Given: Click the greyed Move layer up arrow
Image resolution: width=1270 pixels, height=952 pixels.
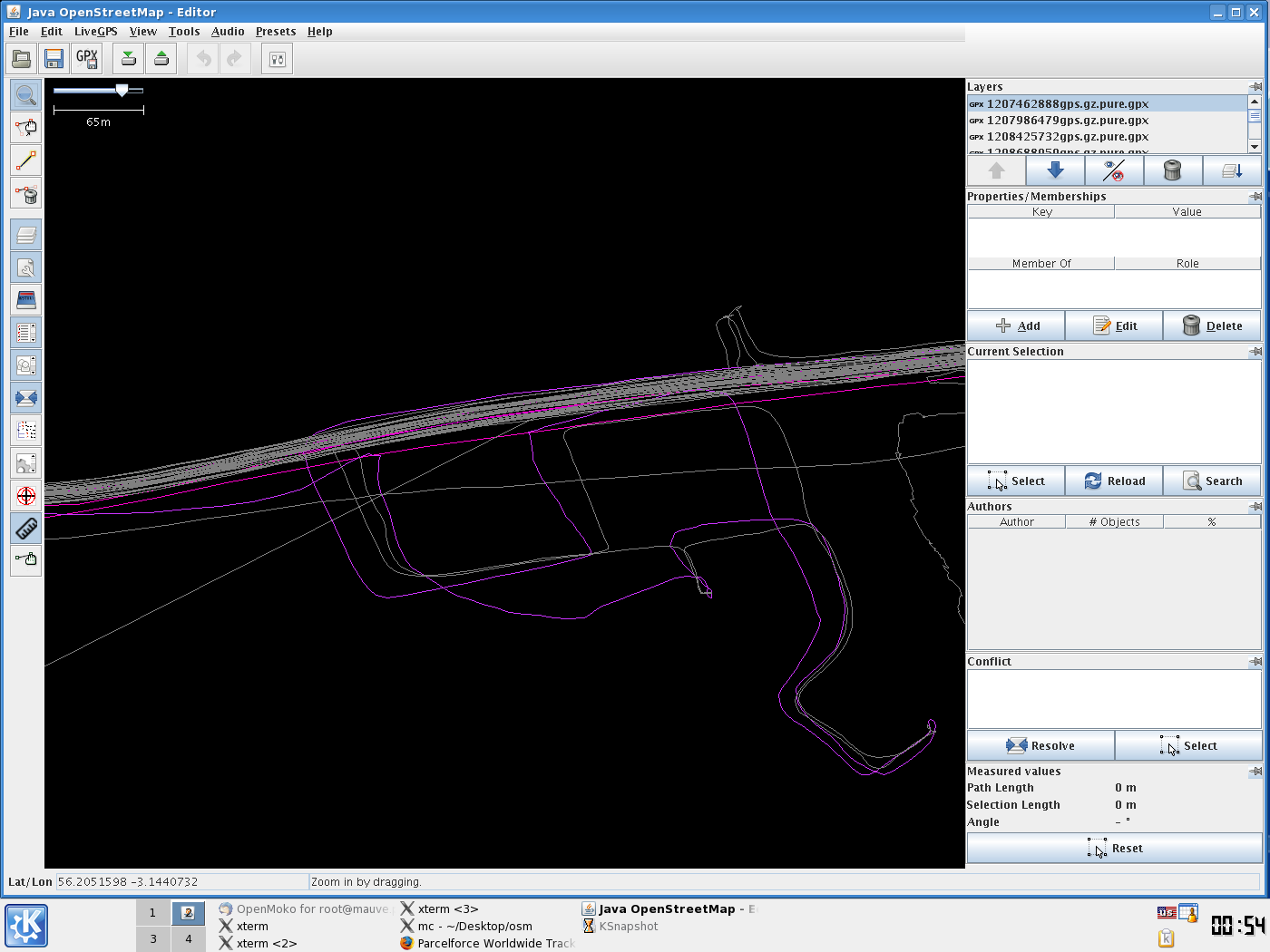Looking at the screenshot, I should 996,170.
